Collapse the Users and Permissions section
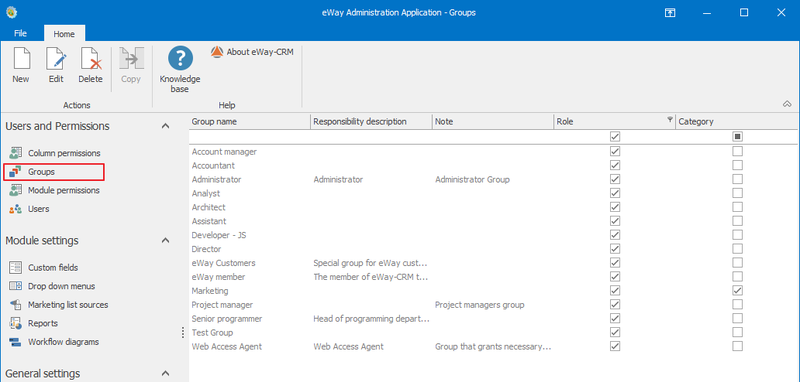Viewport: 800px width, 382px height. click(165, 126)
